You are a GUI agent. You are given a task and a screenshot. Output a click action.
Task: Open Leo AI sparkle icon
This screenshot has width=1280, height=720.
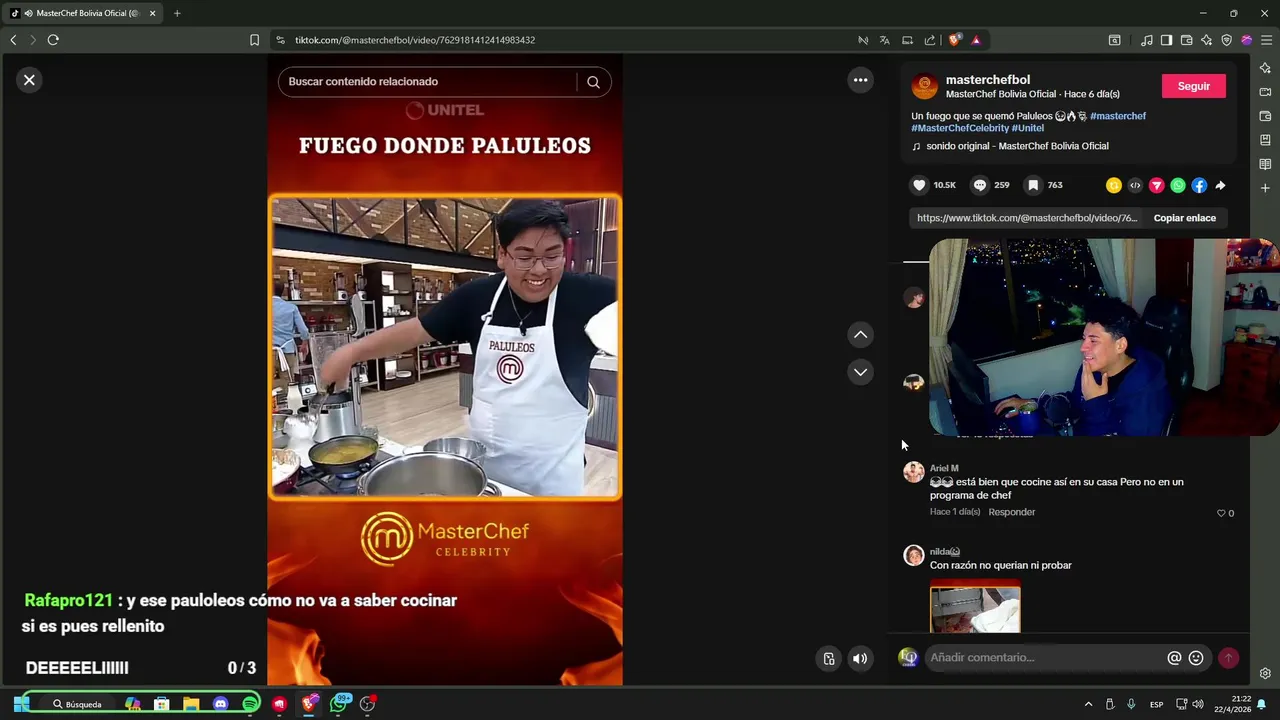click(1206, 40)
